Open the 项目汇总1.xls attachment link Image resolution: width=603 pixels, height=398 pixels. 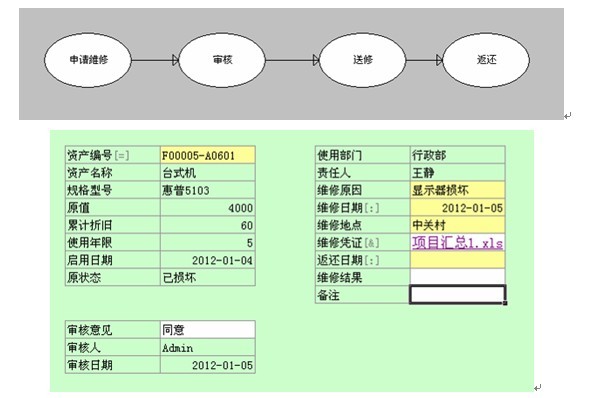click(457, 243)
